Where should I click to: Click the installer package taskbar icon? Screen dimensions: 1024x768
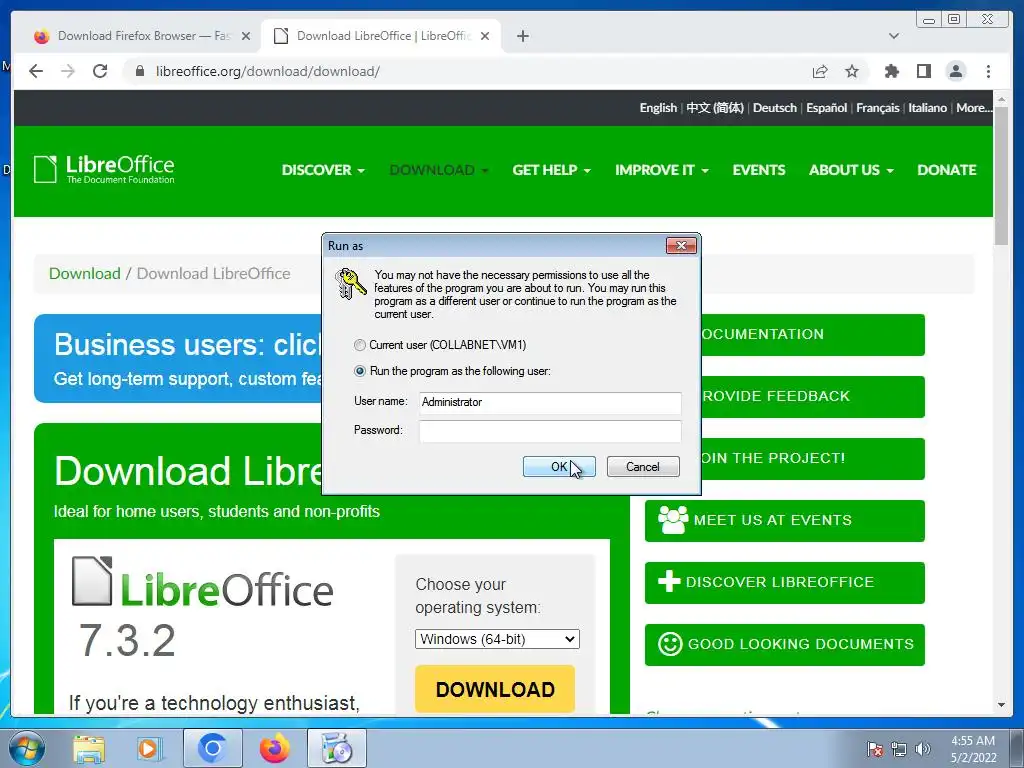pyautogui.click(x=337, y=748)
